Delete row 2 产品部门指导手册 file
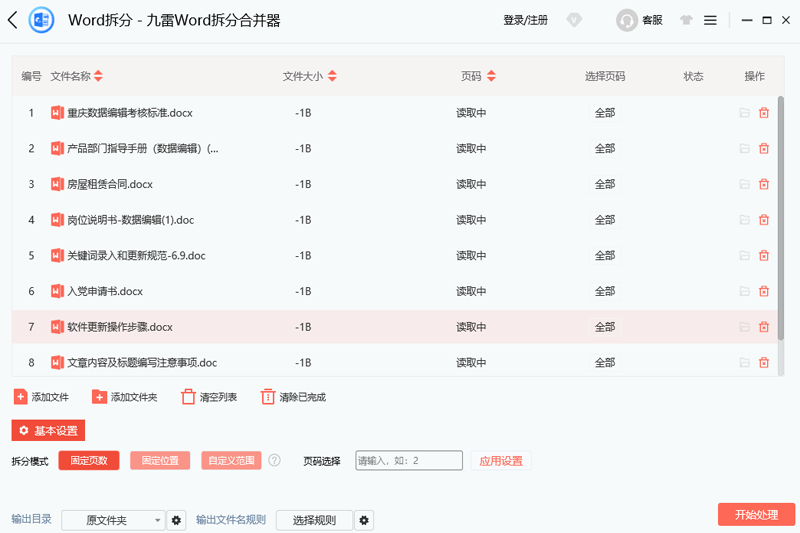The image size is (800, 533). [764, 148]
